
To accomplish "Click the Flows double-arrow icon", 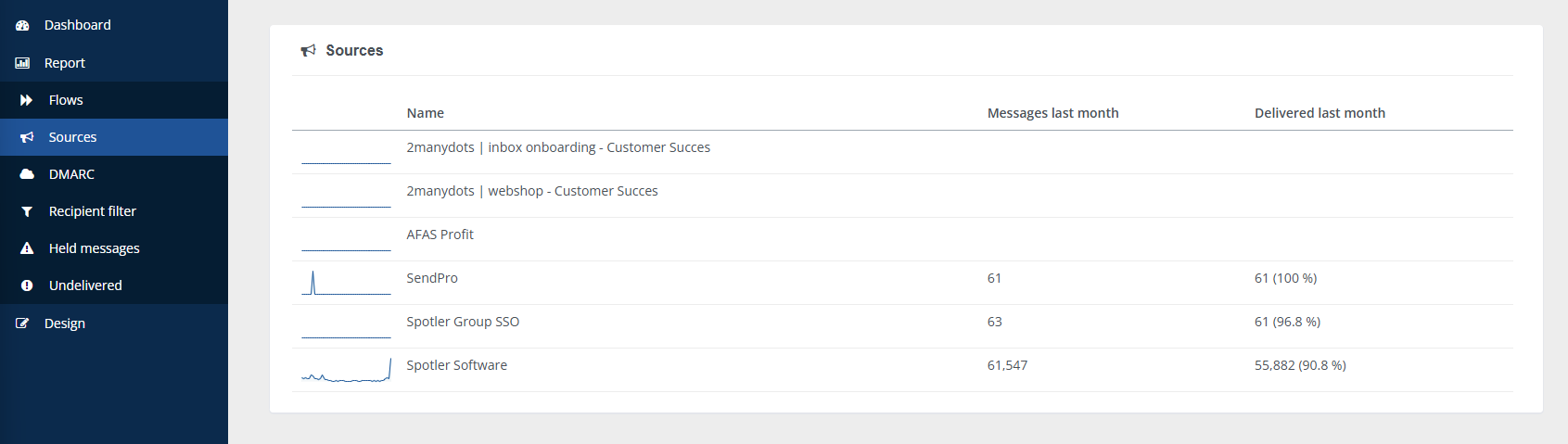I will (27, 100).
